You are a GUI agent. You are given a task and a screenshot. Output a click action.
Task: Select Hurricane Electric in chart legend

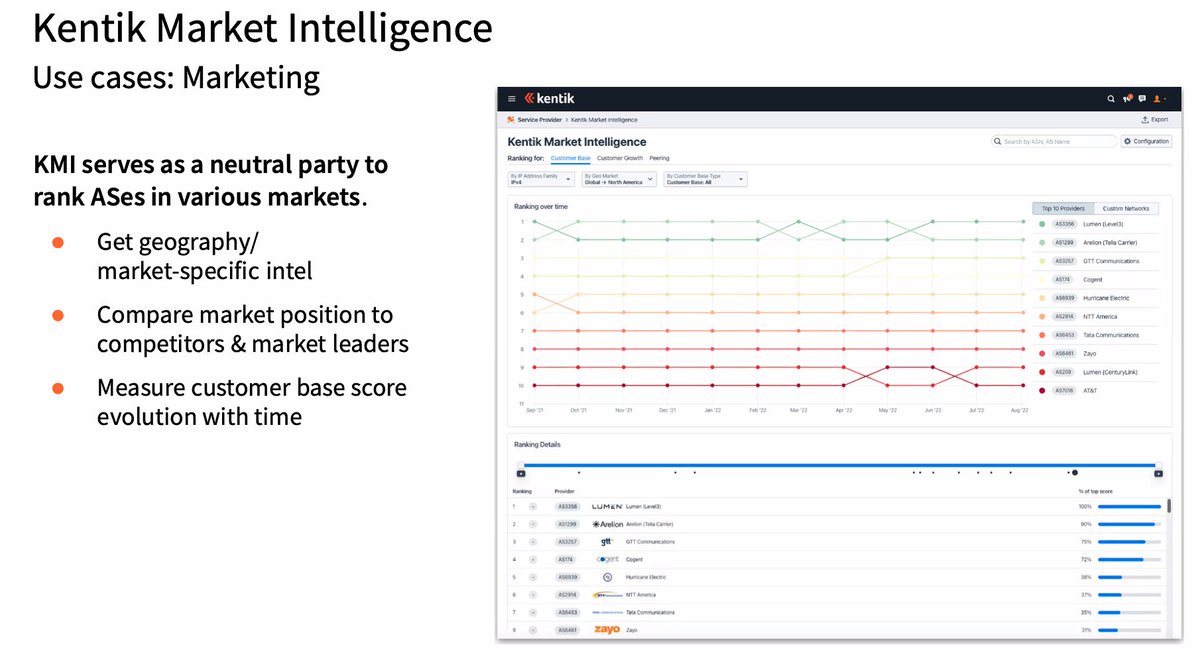point(1106,298)
